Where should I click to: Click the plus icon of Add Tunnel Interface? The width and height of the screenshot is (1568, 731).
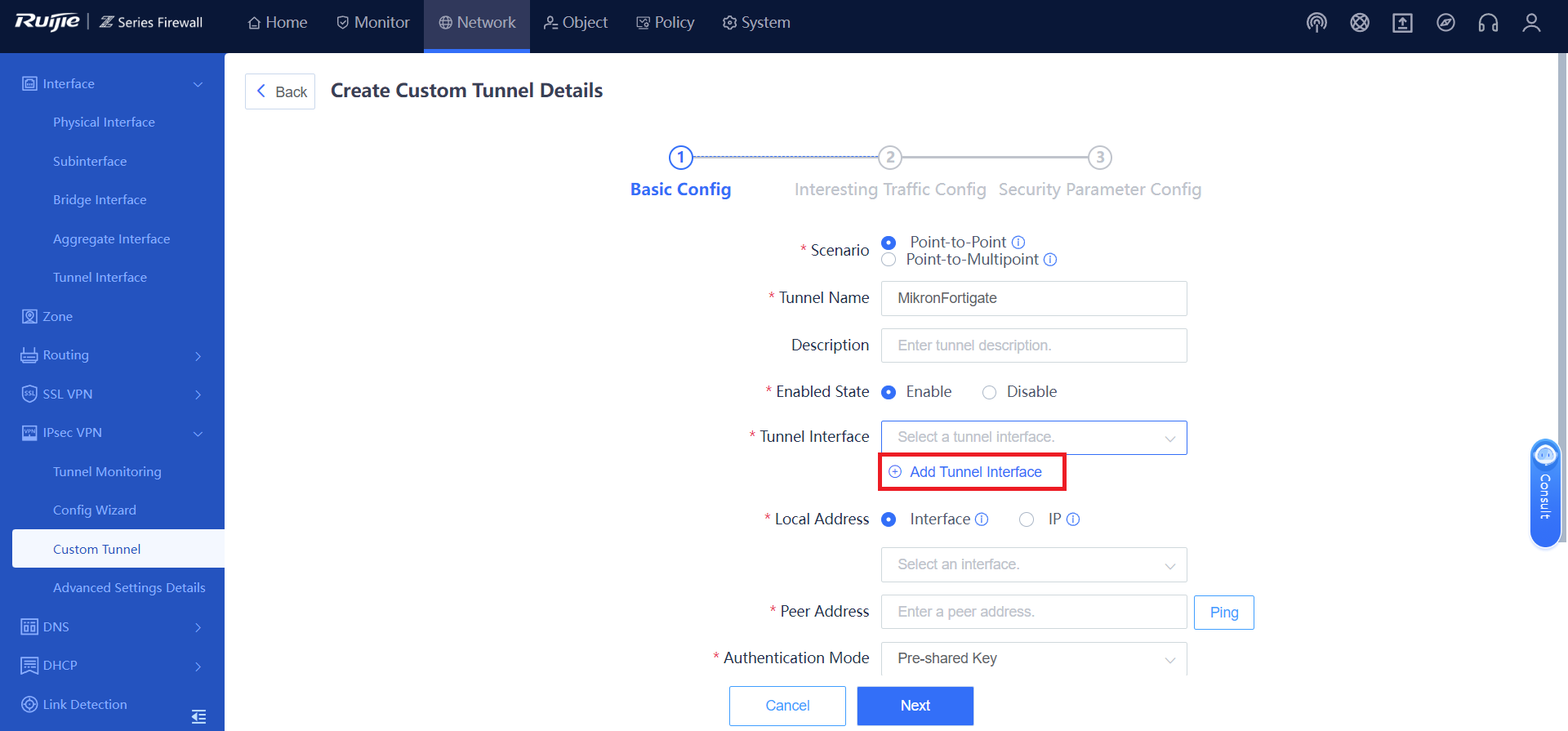(895, 472)
